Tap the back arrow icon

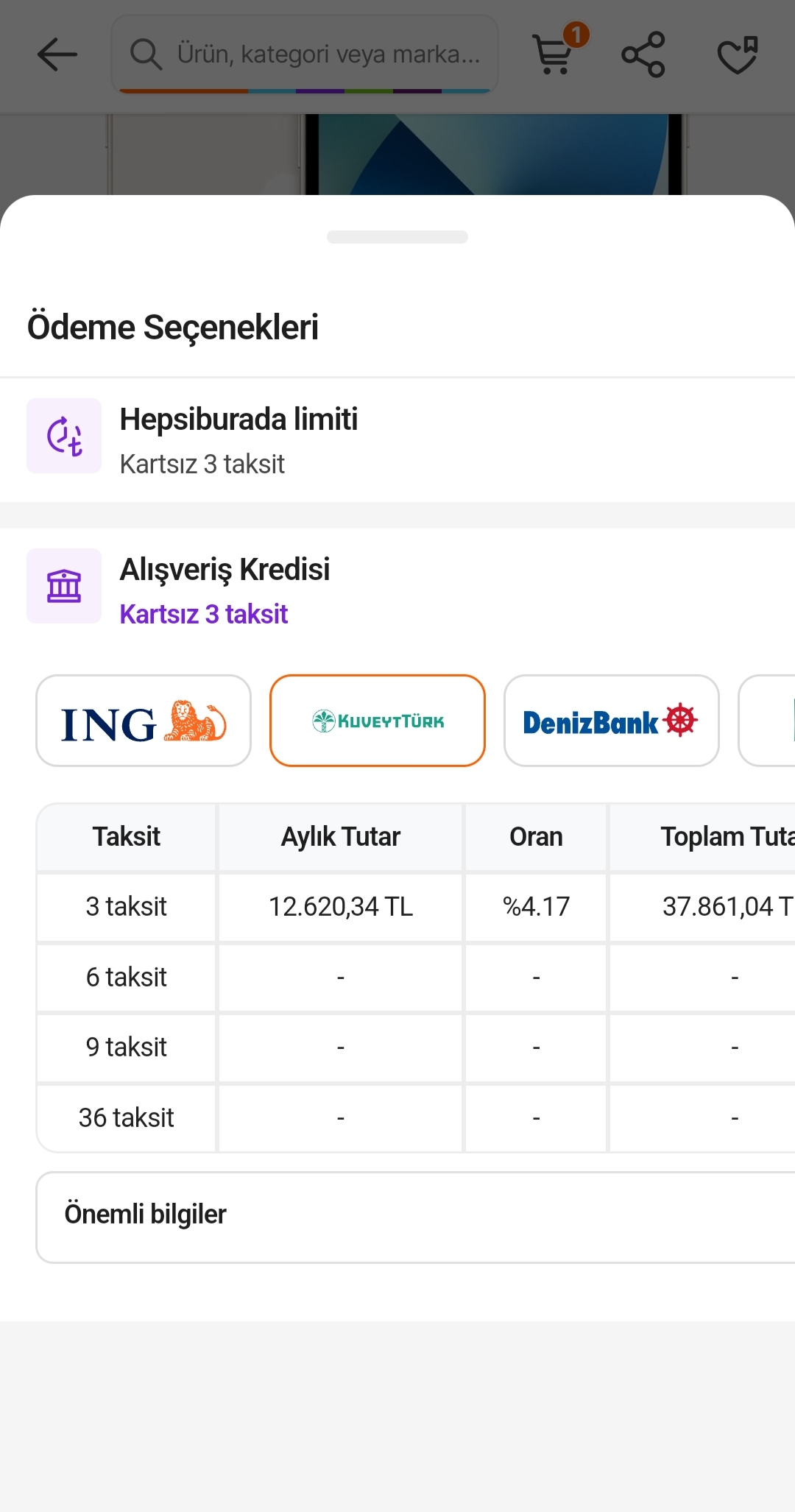pos(57,54)
